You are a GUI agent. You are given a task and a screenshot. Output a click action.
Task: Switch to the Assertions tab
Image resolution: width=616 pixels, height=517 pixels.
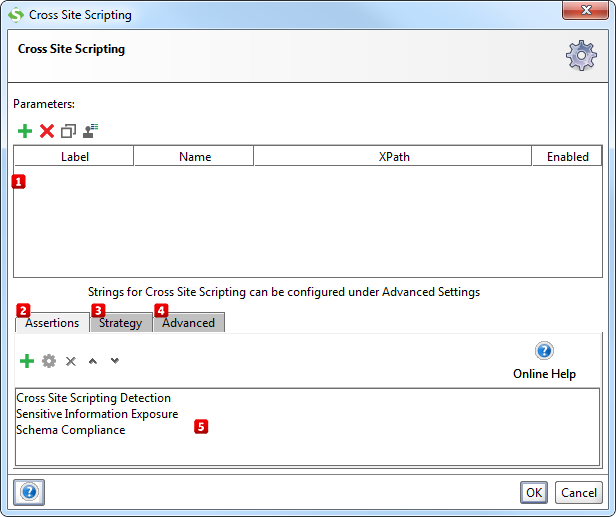pyautogui.click(x=52, y=323)
